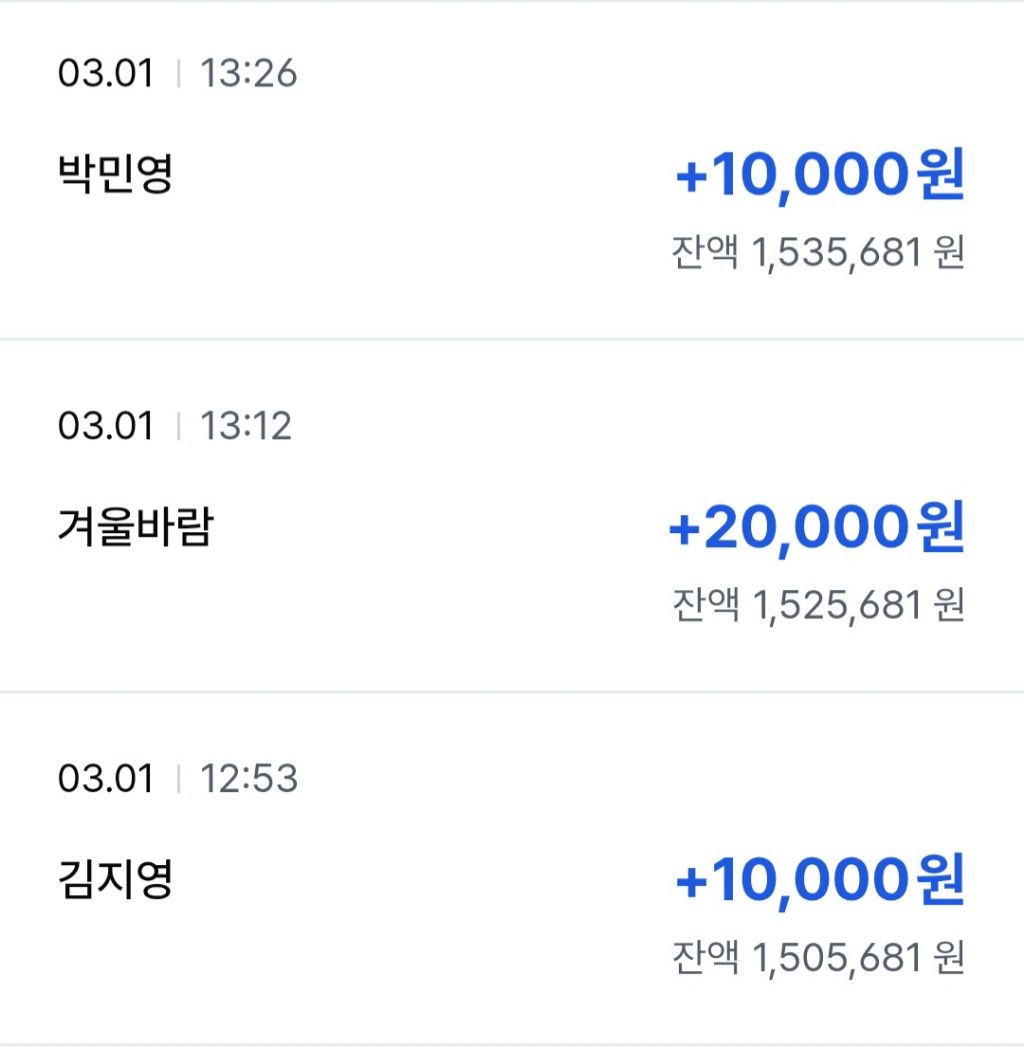Click the separator bar before 13:26

(x=178, y=74)
